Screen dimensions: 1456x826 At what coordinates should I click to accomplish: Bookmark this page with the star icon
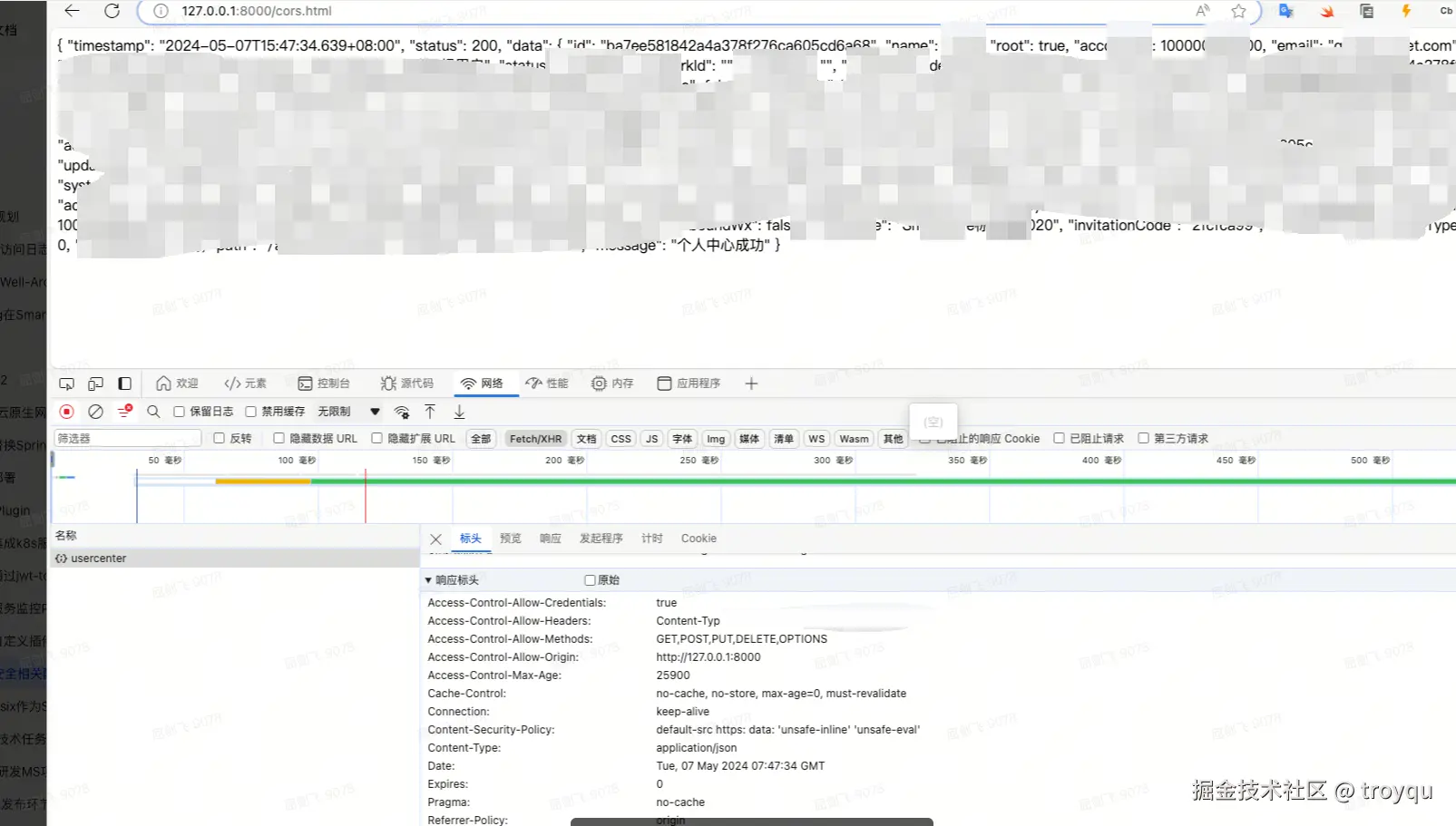tap(1238, 11)
